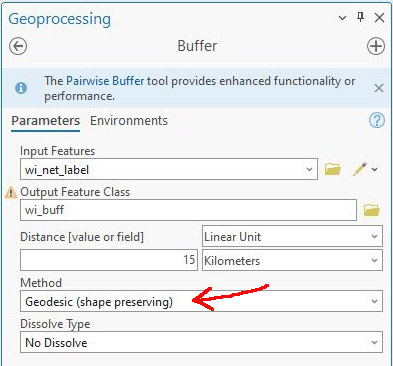Select the Parameters tab
The image size is (393, 366).
46,121
